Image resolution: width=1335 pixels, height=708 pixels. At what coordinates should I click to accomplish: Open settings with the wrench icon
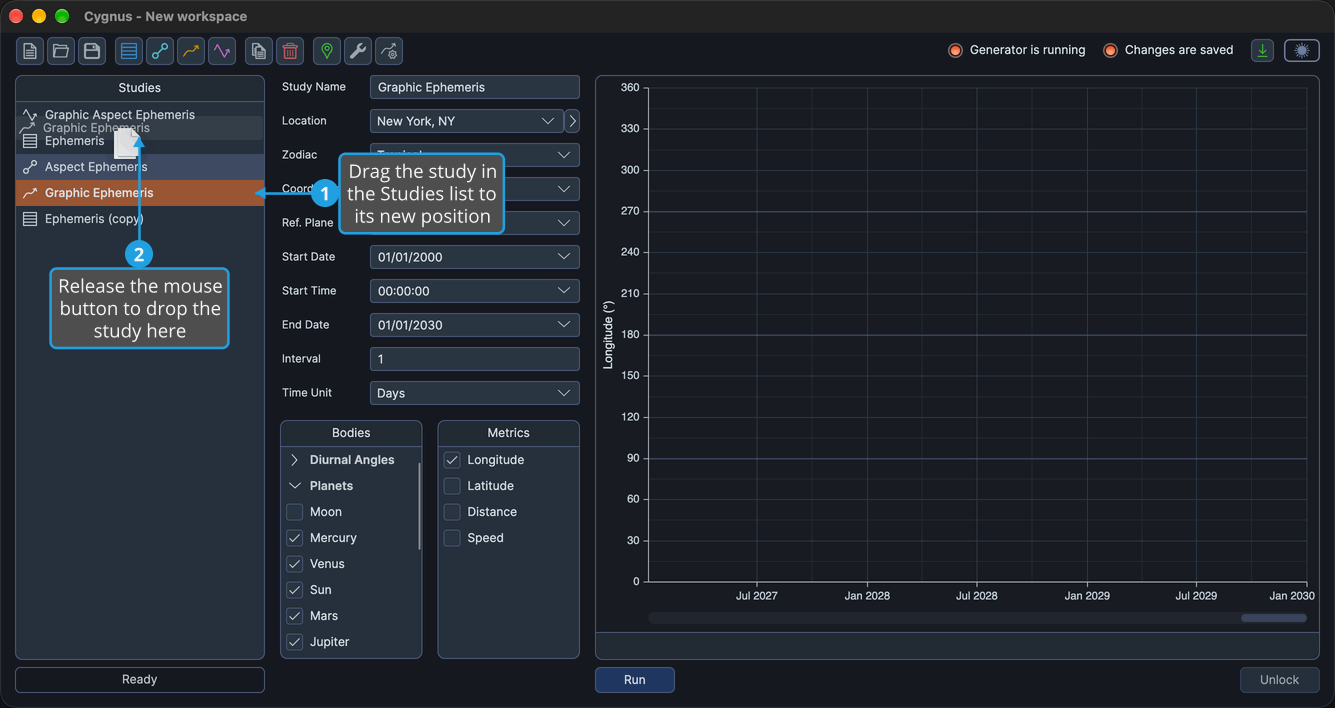pos(358,51)
